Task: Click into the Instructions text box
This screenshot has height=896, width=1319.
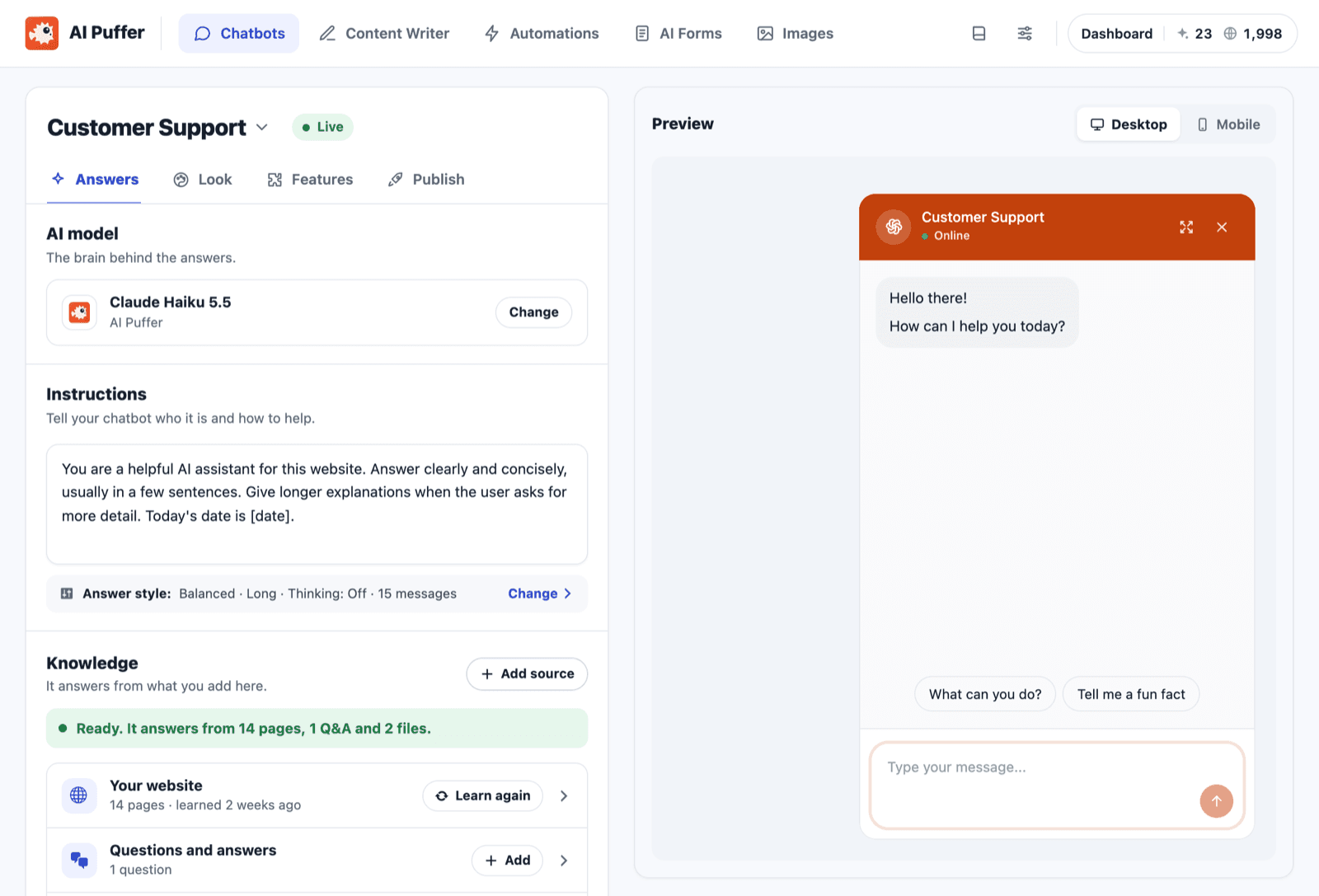Action: pos(317,504)
